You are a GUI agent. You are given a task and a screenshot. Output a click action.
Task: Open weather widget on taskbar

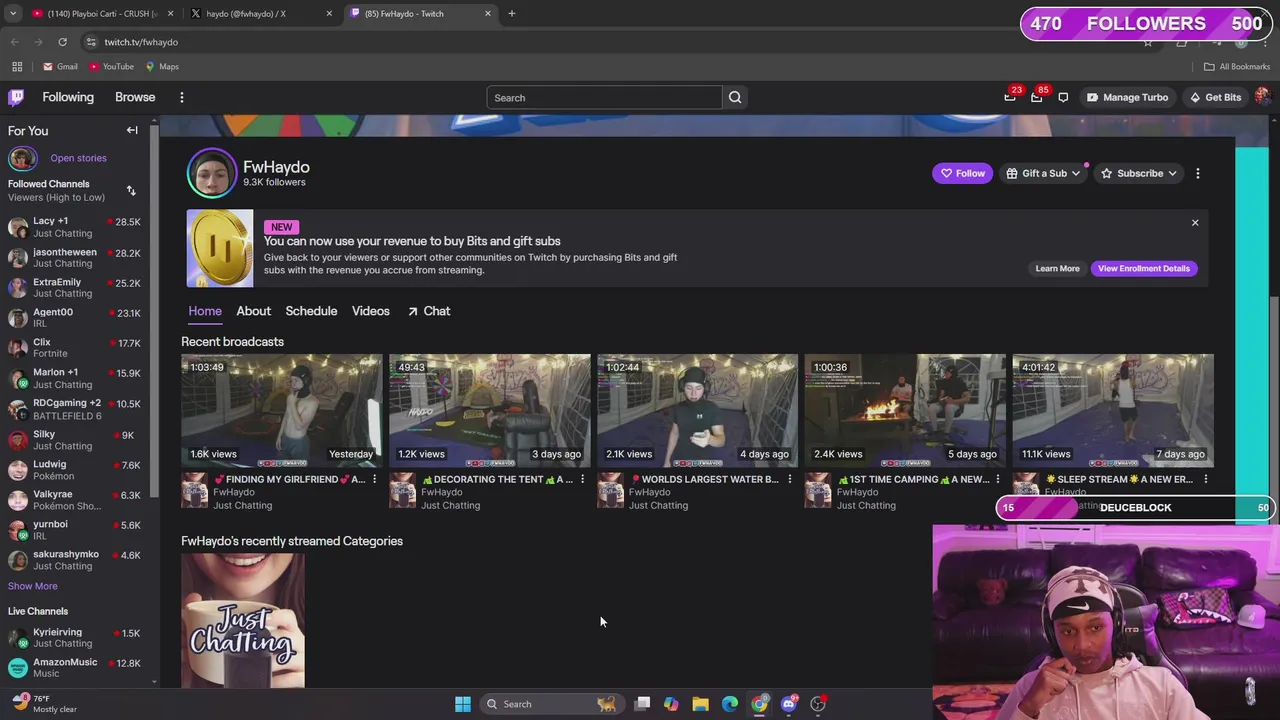pyautogui.click(x=45, y=704)
